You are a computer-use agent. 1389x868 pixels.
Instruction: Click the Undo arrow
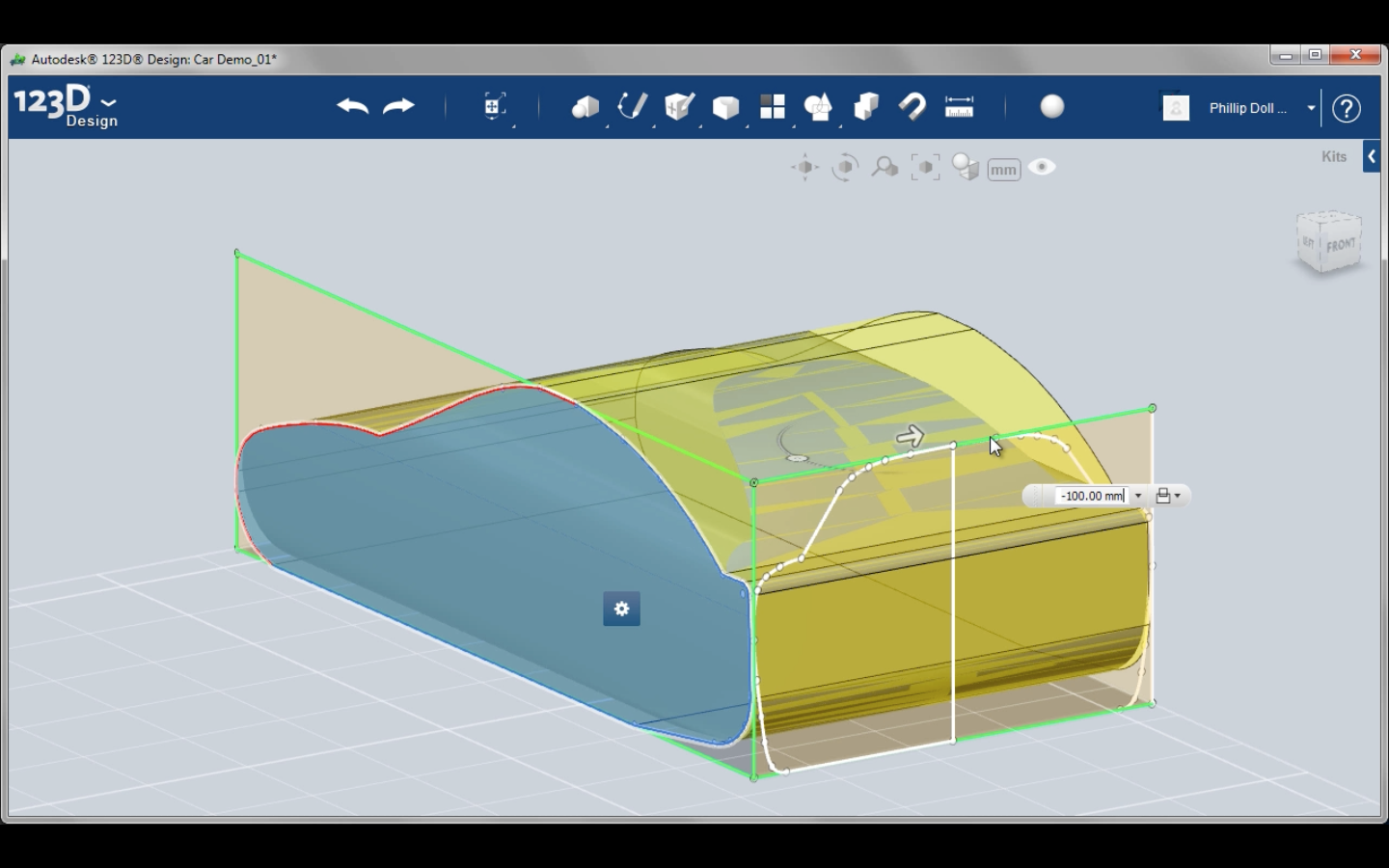[352, 106]
